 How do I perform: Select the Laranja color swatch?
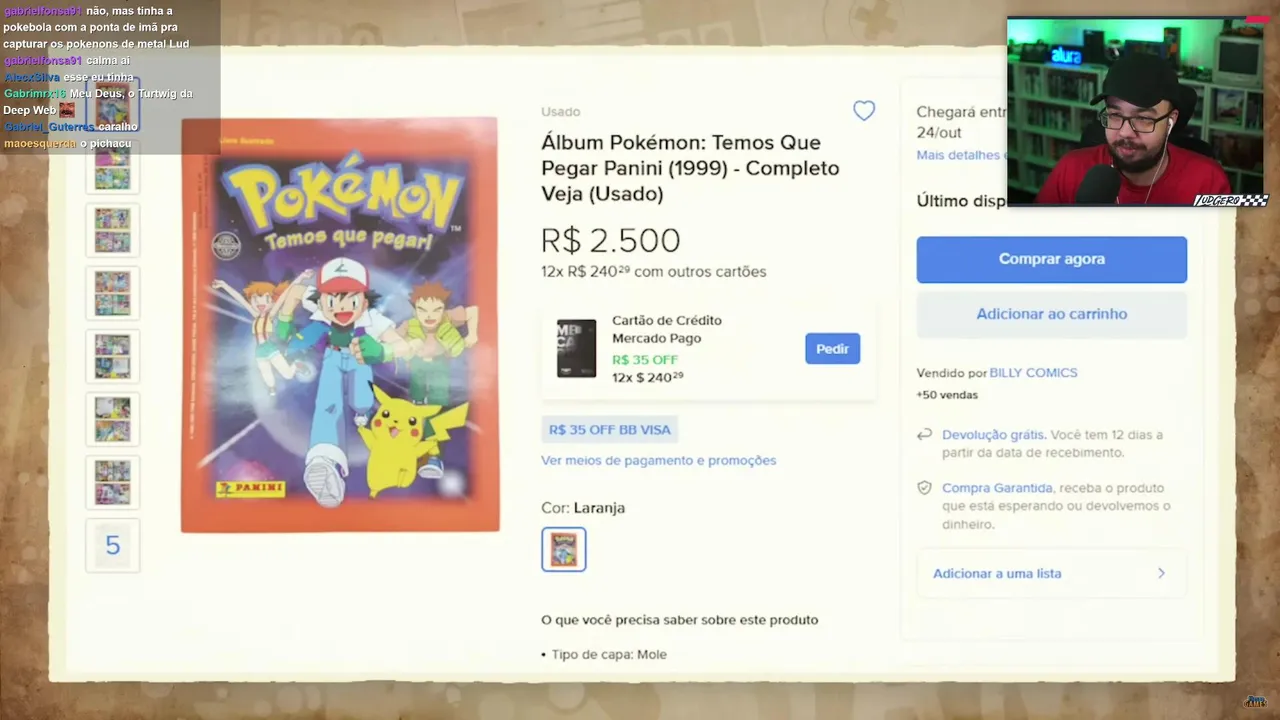coord(564,549)
